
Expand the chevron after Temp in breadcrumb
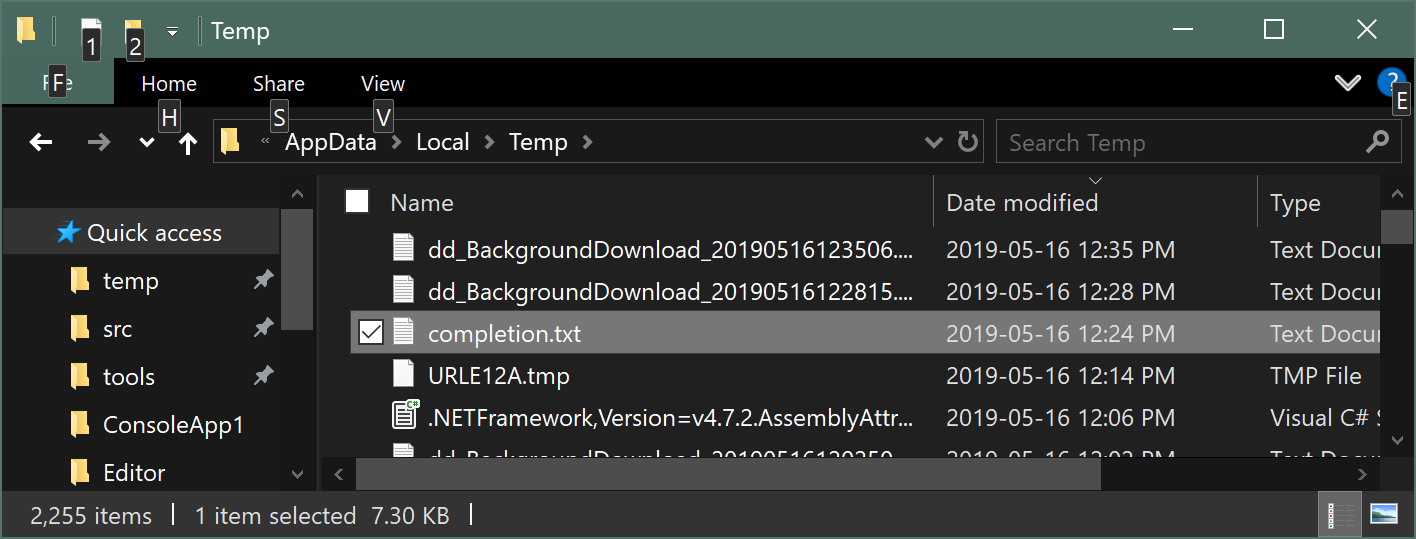(x=587, y=142)
